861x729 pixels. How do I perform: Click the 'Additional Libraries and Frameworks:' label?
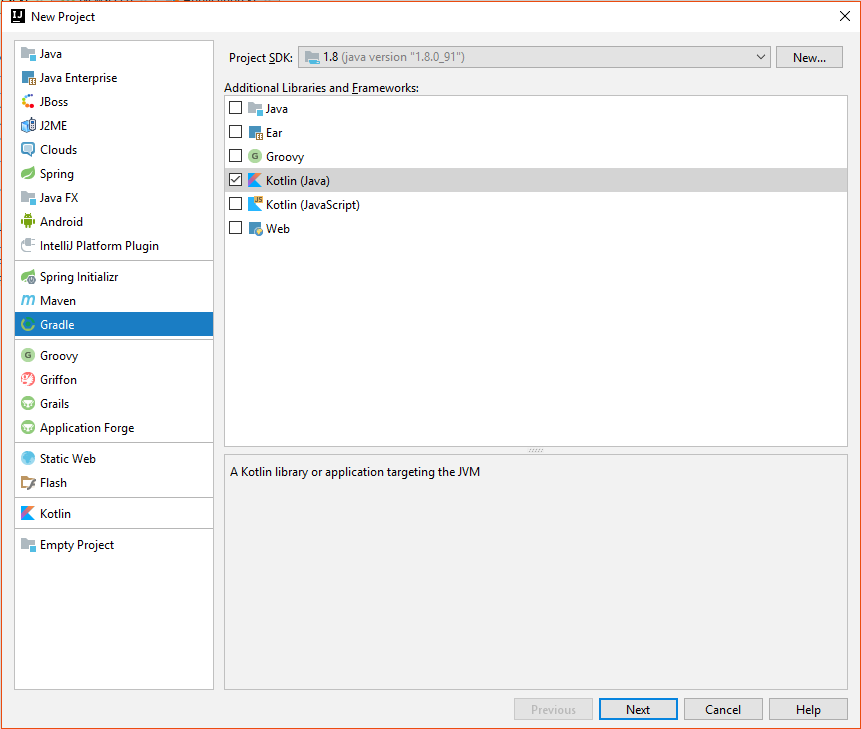point(321,88)
